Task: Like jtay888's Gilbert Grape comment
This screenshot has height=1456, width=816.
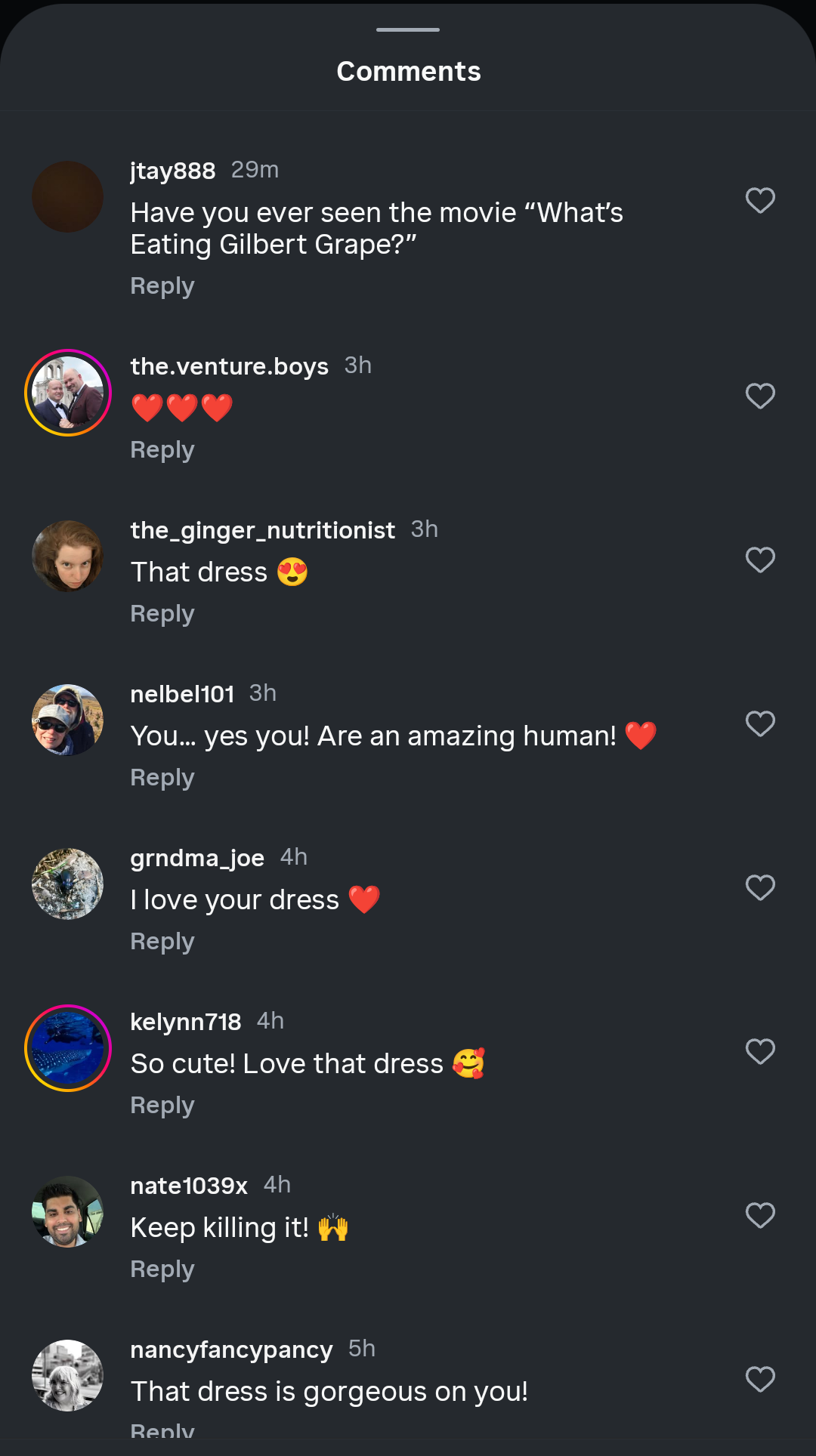Action: (760, 200)
